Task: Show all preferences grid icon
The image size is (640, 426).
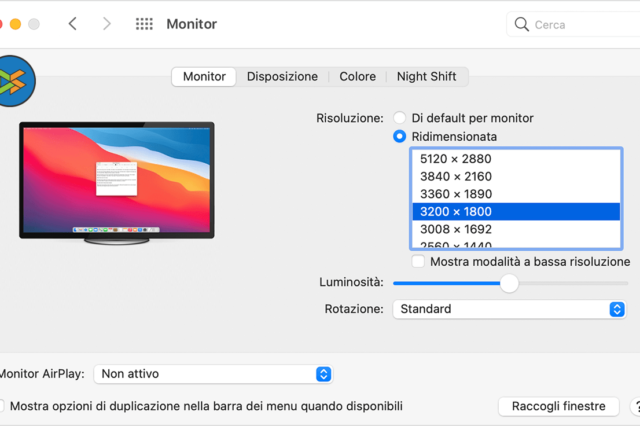Action: 144,24
